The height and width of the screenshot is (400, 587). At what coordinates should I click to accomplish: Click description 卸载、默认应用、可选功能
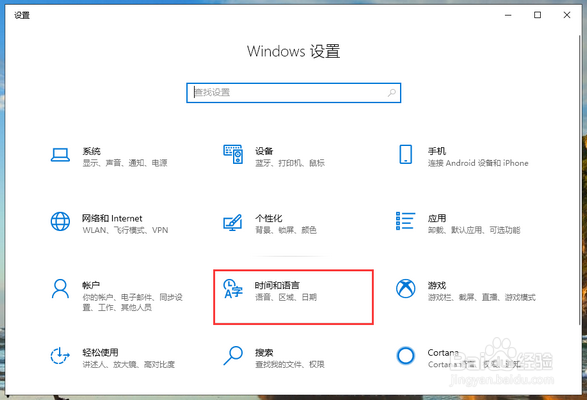(x=474, y=230)
